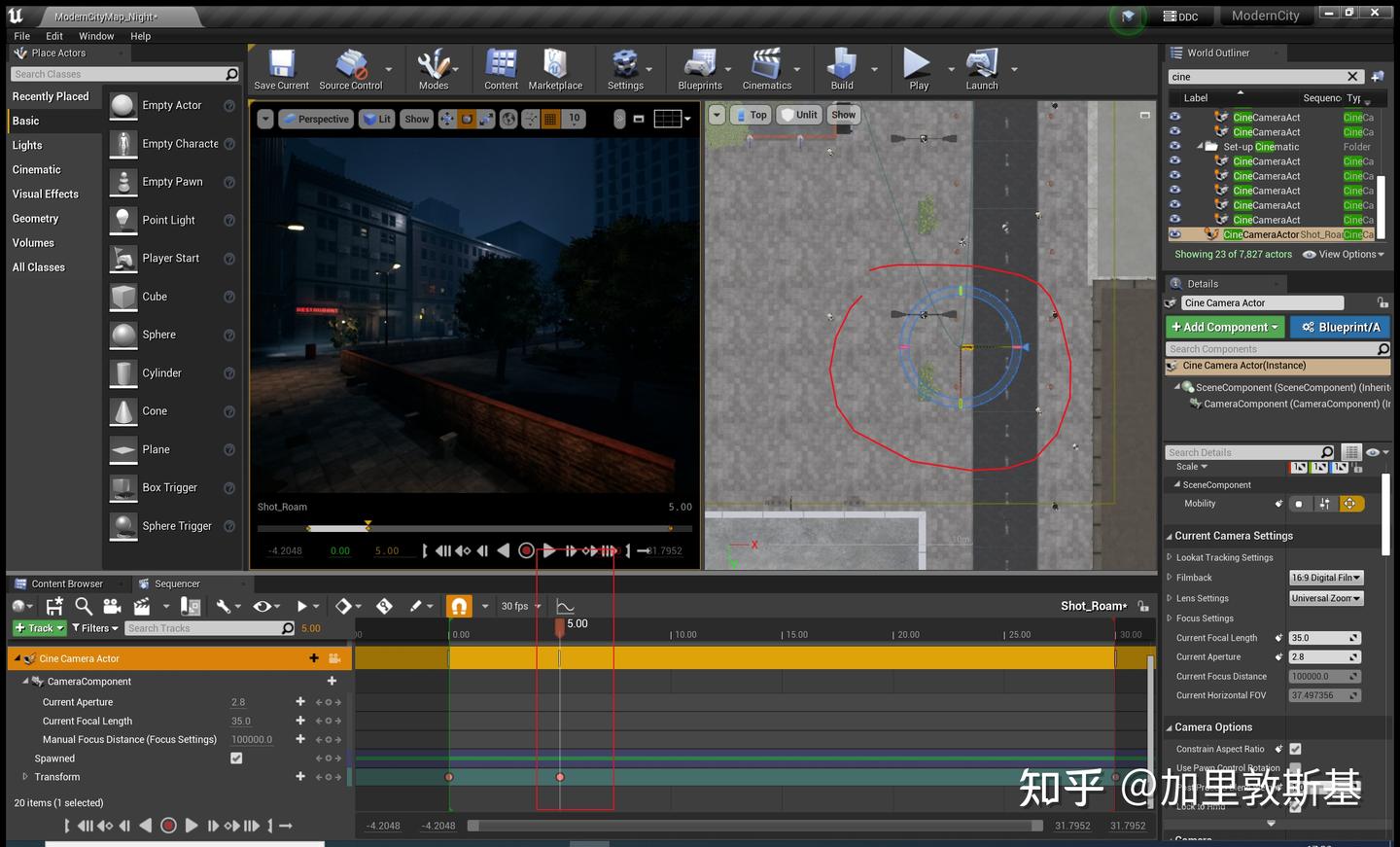
Task: Click the Blueprint/A button in Details
Action: click(1340, 327)
